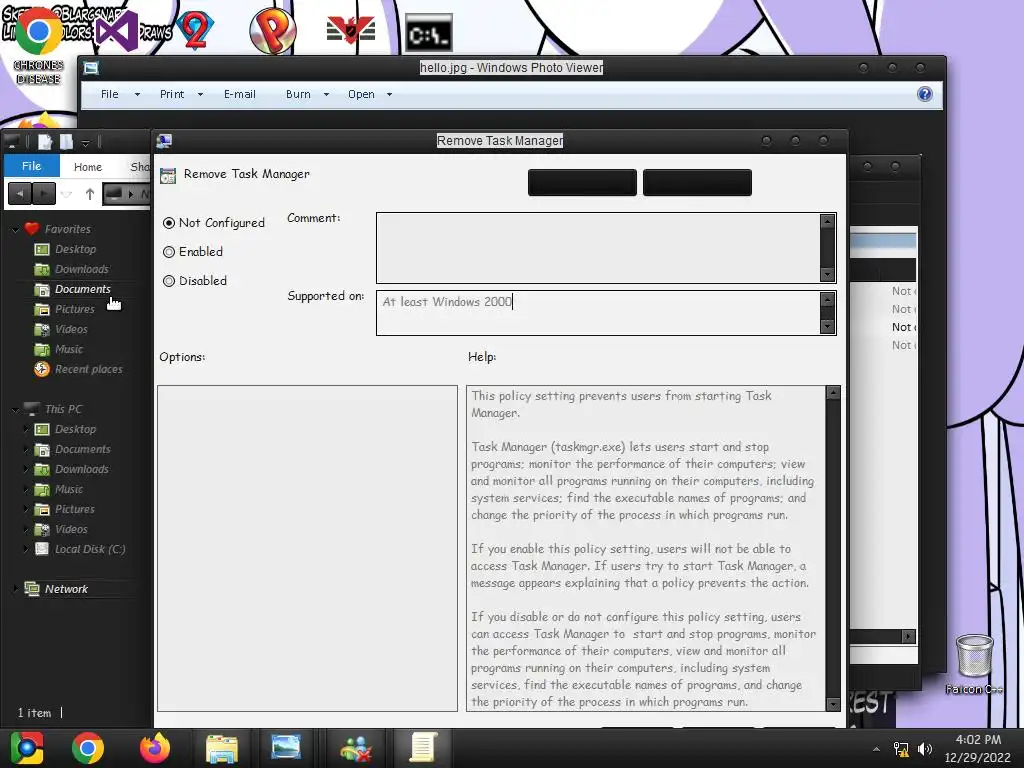Click Explorer Forward navigation arrow
1024x768 pixels.
[x=44, y=194]
